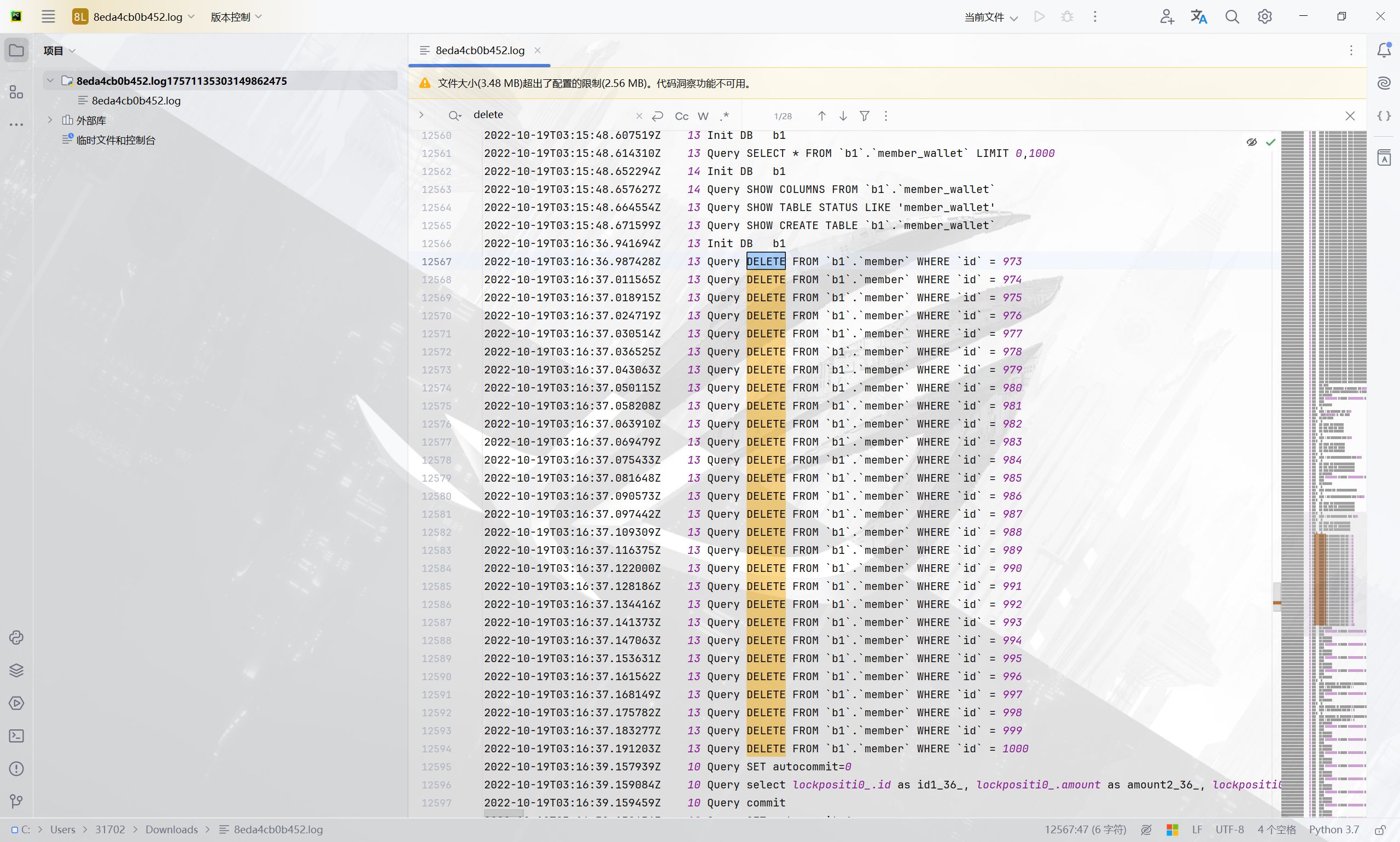Toggle Regex search option
This screenshot has width=1400, height=842.
click(x=725, y=116)
